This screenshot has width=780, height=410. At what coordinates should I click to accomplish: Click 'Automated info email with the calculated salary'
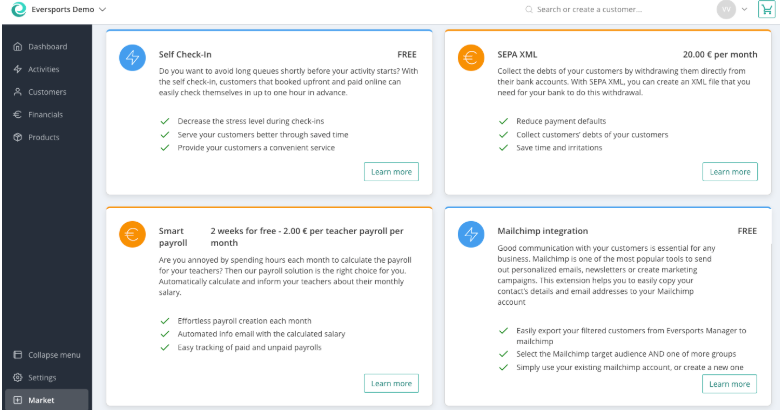pos(261,334)
